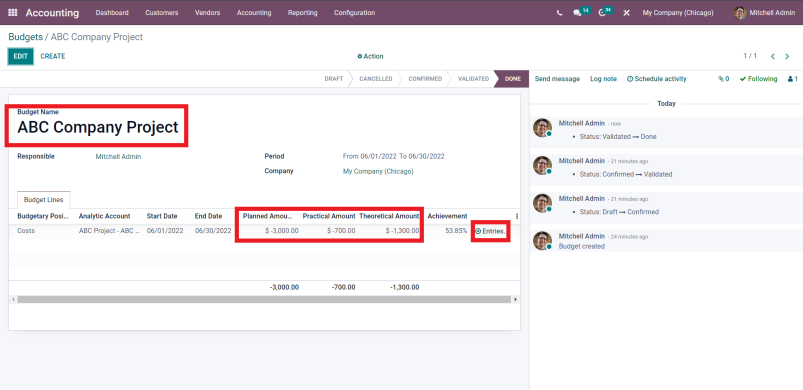Sort by Practical Amount column header

coord(329,216)
